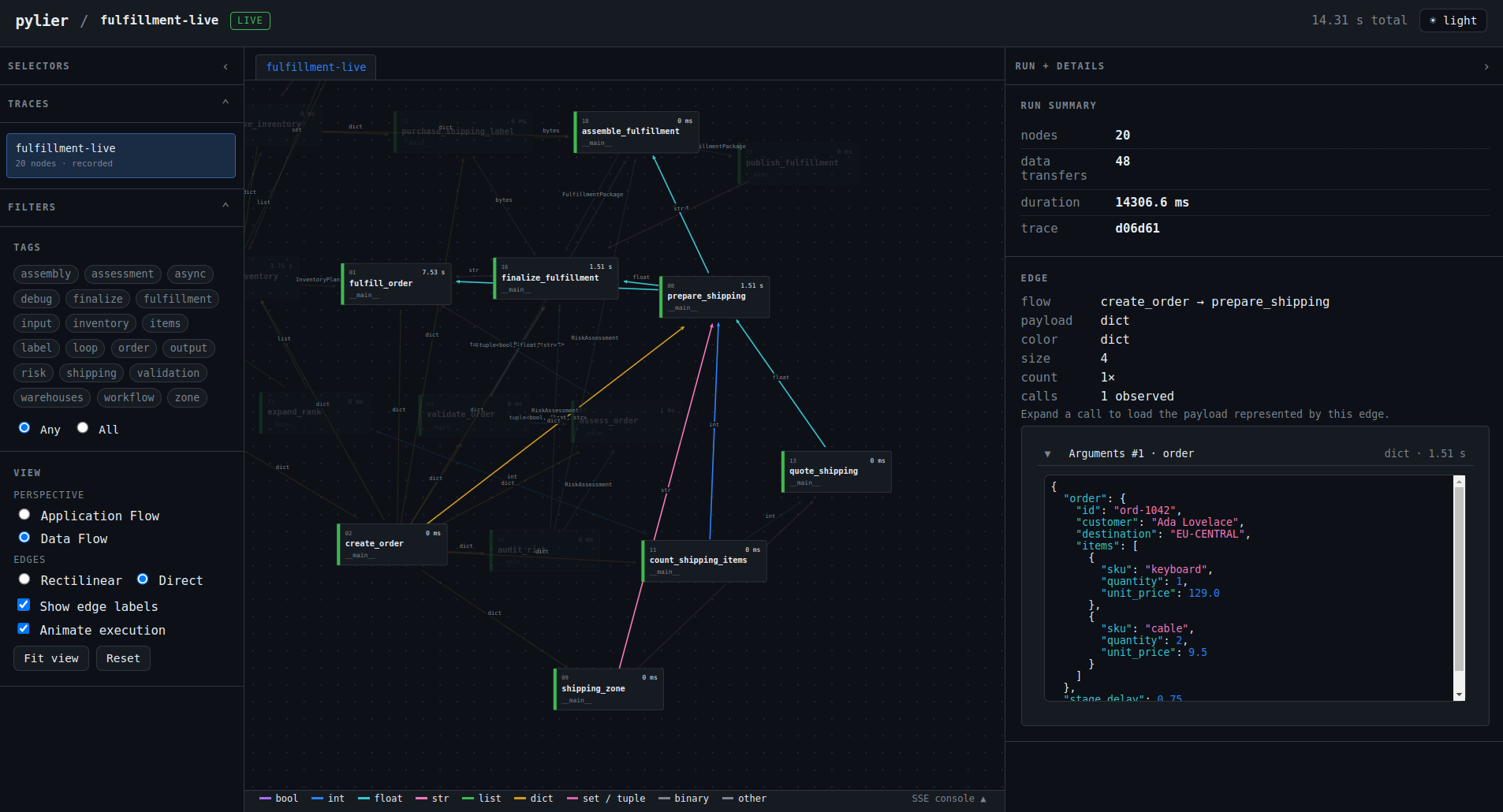The width and height of the screenshot is (1503, 812).
Task: Select the dimmed publish_fulfillment node
Action: pos(798,163)
